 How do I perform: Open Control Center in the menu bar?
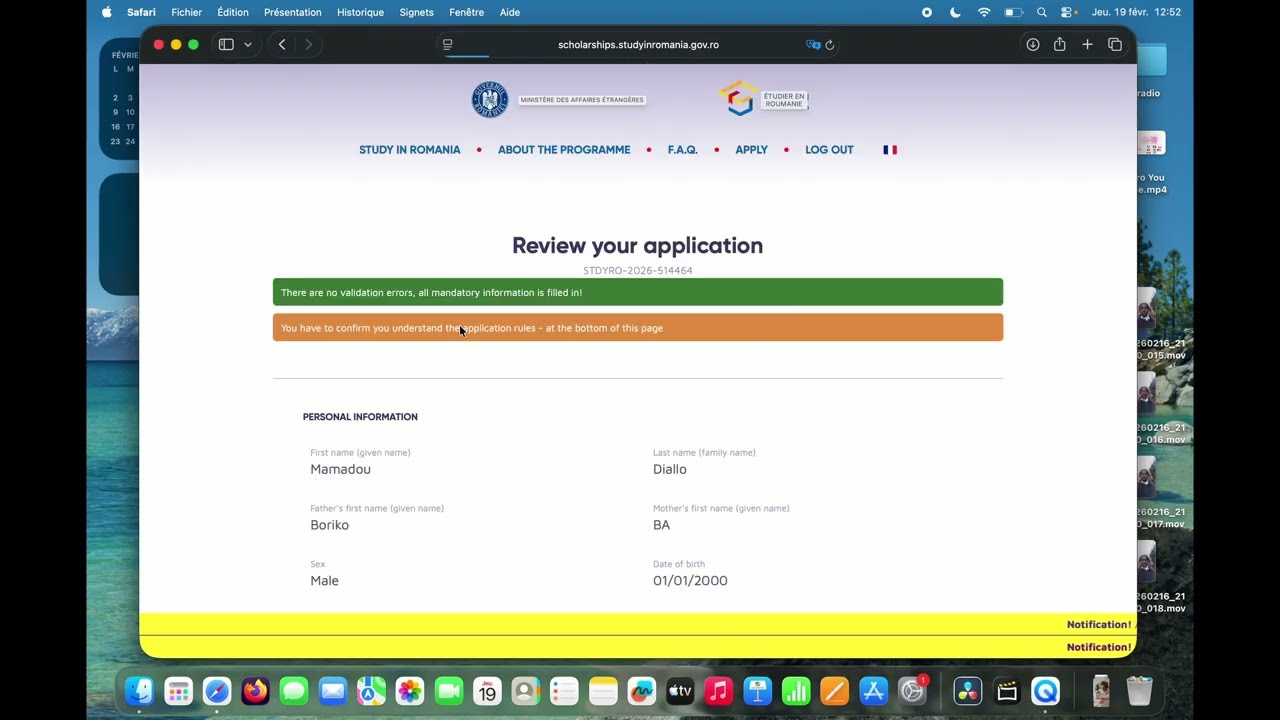coord(1069,12)
